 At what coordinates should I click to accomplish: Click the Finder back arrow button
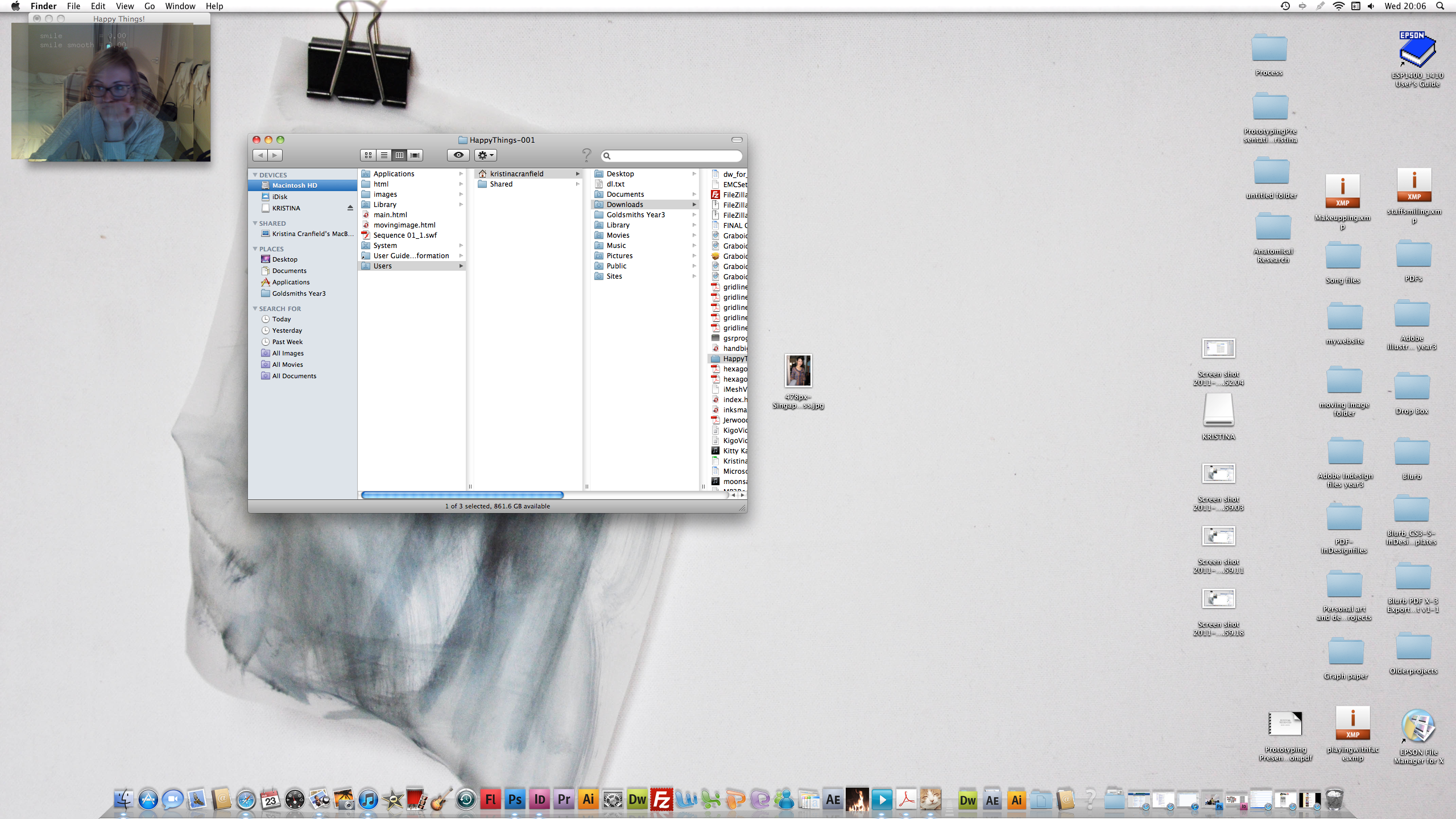(260, 155)
